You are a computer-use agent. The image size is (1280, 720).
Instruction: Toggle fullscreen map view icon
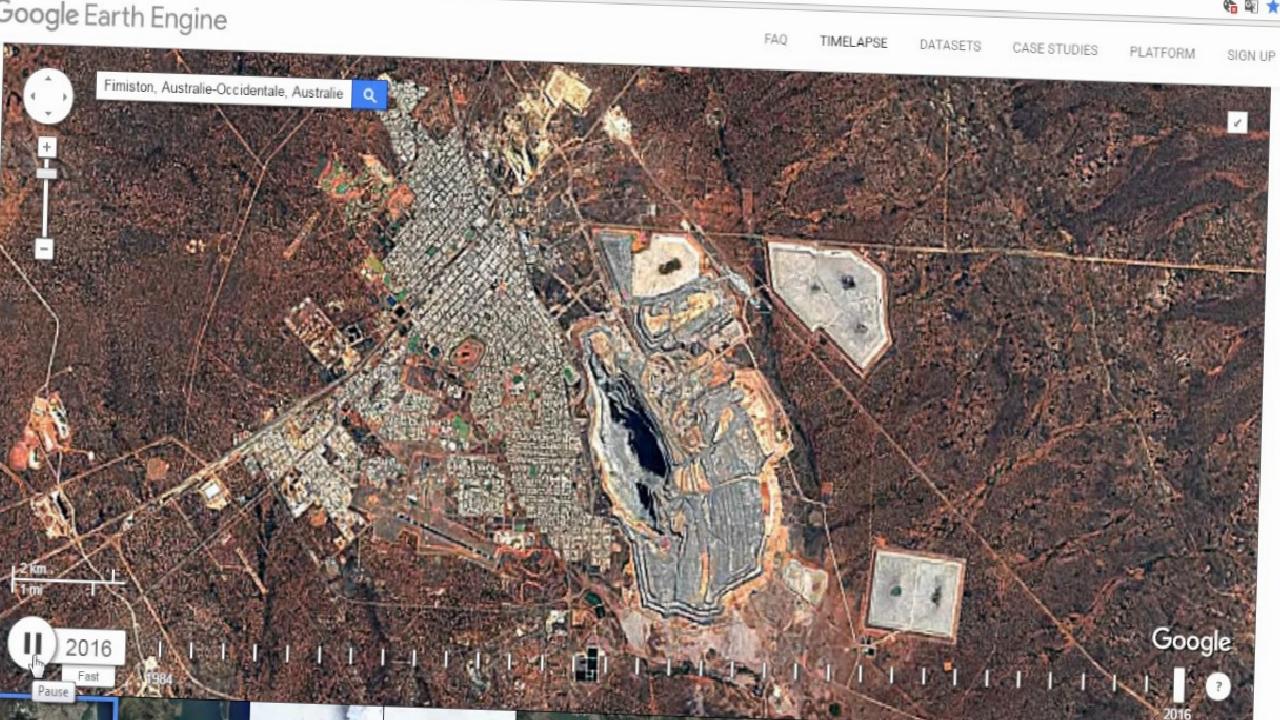click(1237, 122)
